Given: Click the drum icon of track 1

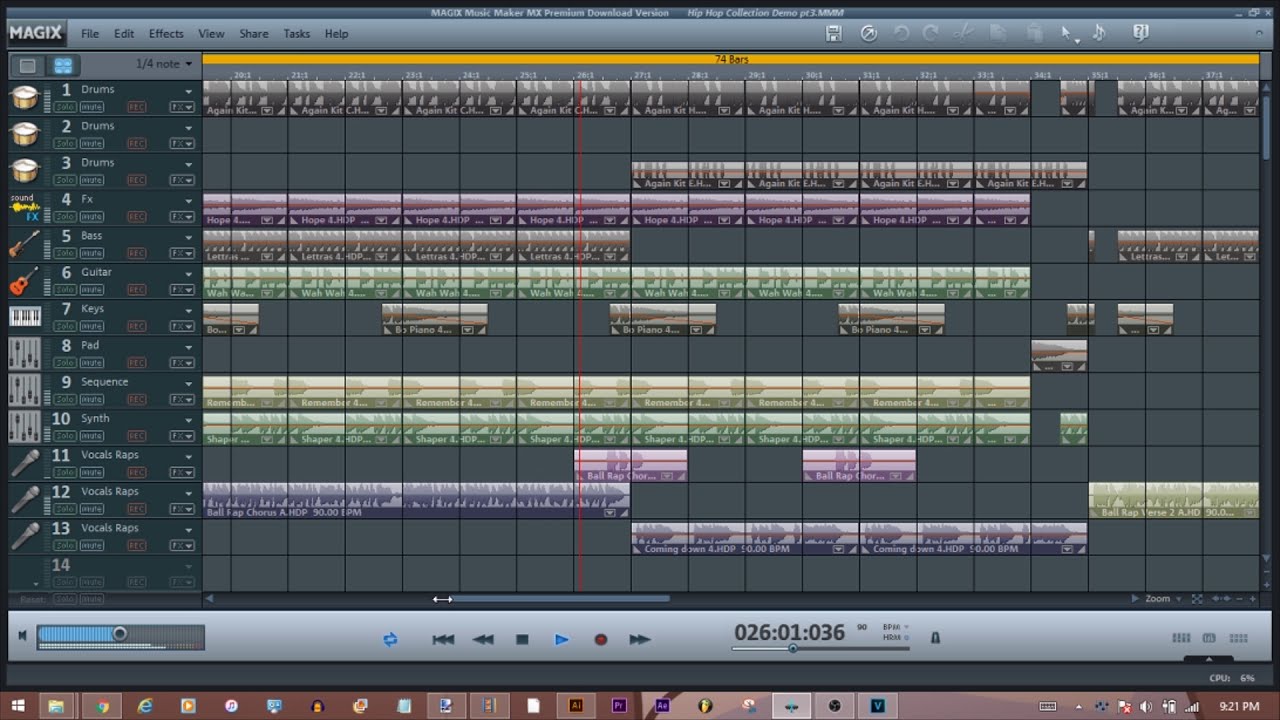Looking at the screenshot, I should pyautogui.click(x=25, y=98).
